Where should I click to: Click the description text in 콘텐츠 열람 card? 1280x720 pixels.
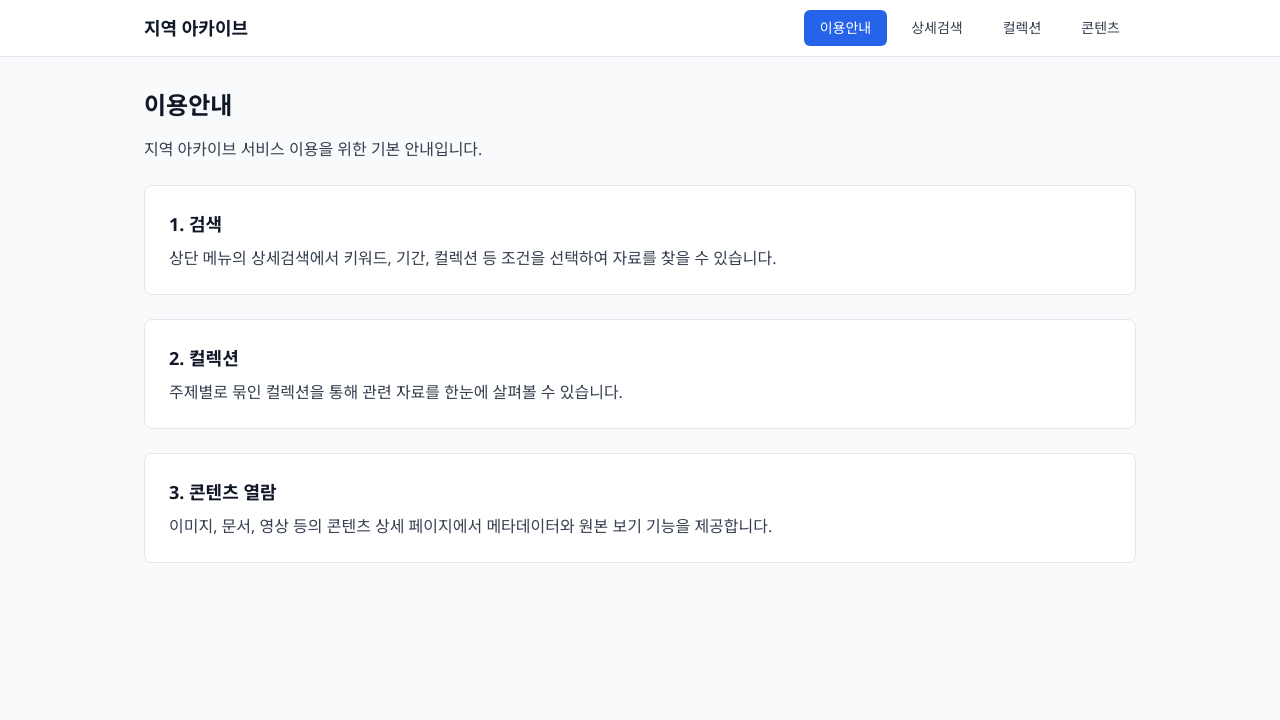470,526
